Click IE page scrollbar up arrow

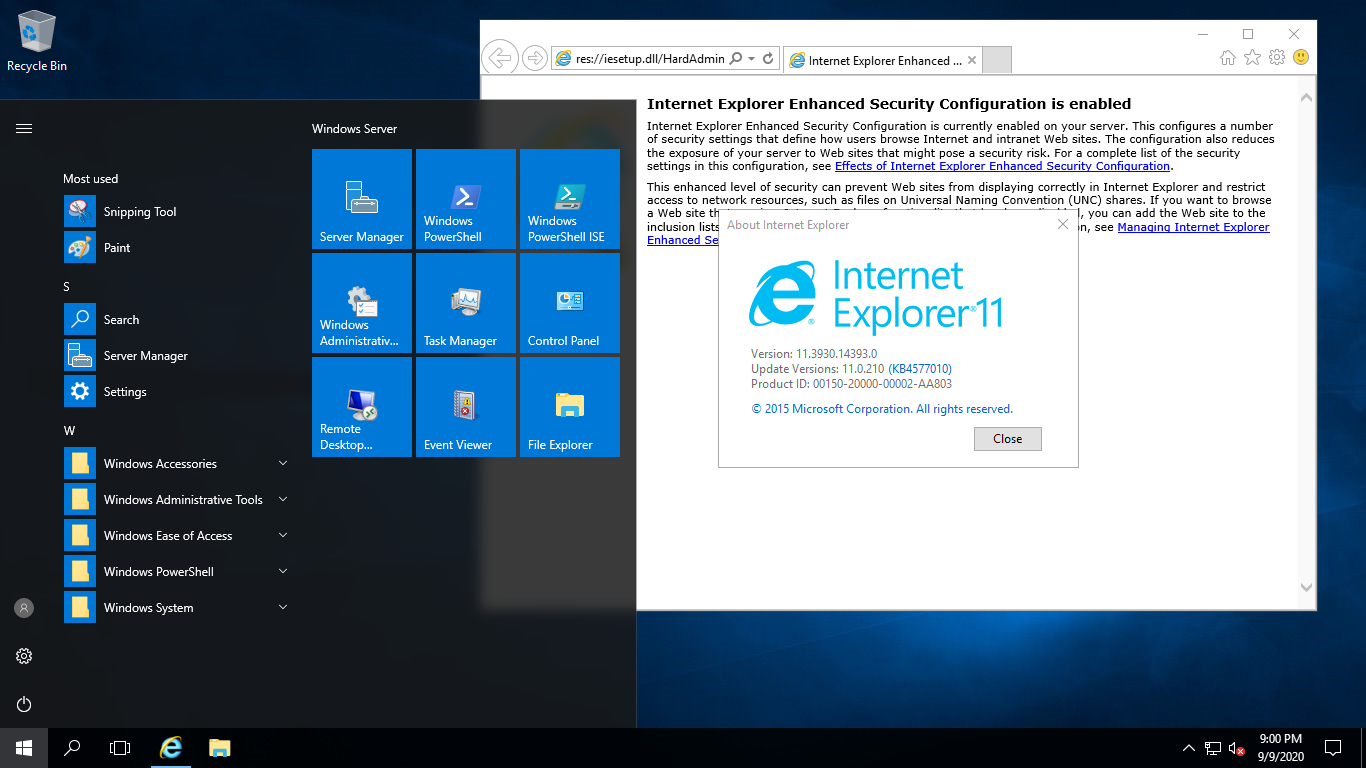tap(1306, 97)
